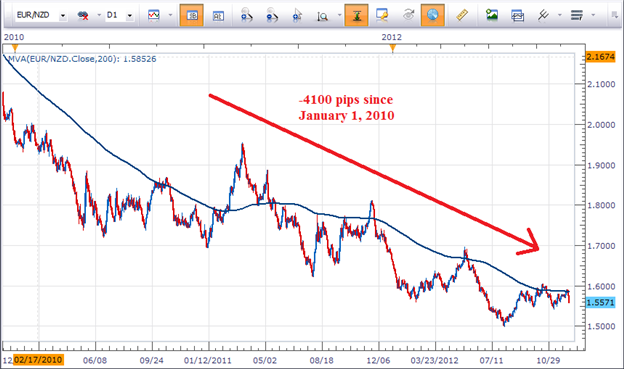Click the 1.8000 price axis label
This screenshot has width=624, height=369.
[x=601, y=205]
